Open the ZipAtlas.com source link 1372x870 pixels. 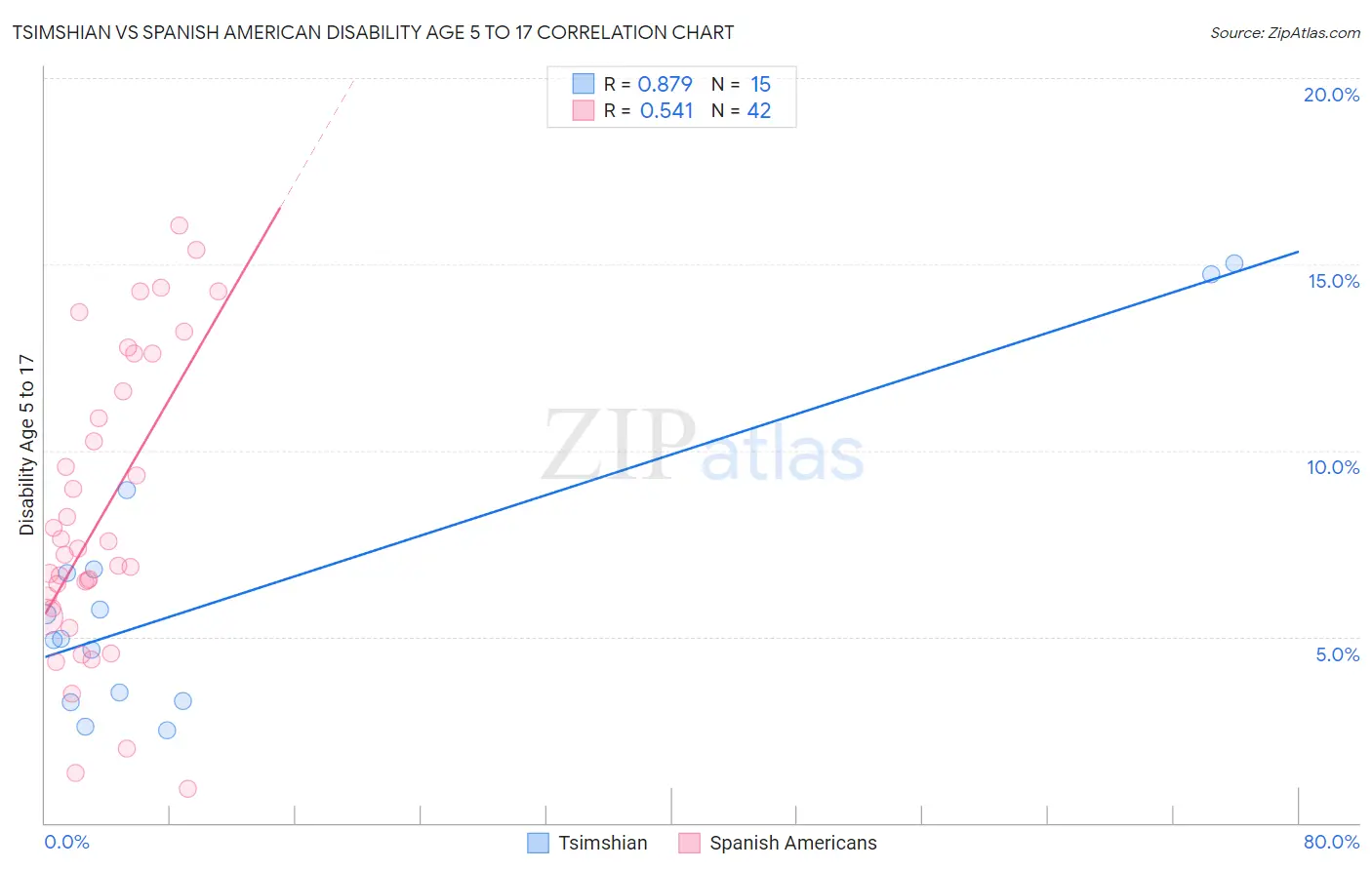(1285, 32)
